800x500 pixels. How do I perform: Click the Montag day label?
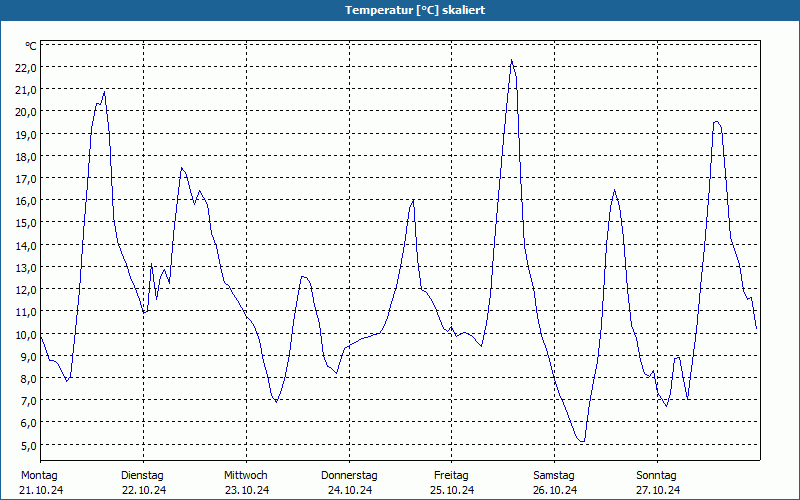pyautogui.click(x=39, y=476)
